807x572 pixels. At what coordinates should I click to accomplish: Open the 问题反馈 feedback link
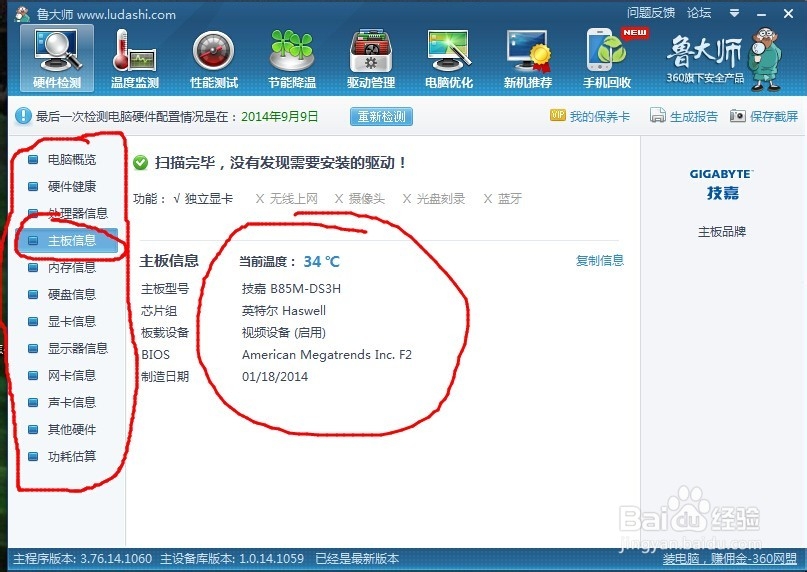(x=651, y=13)
